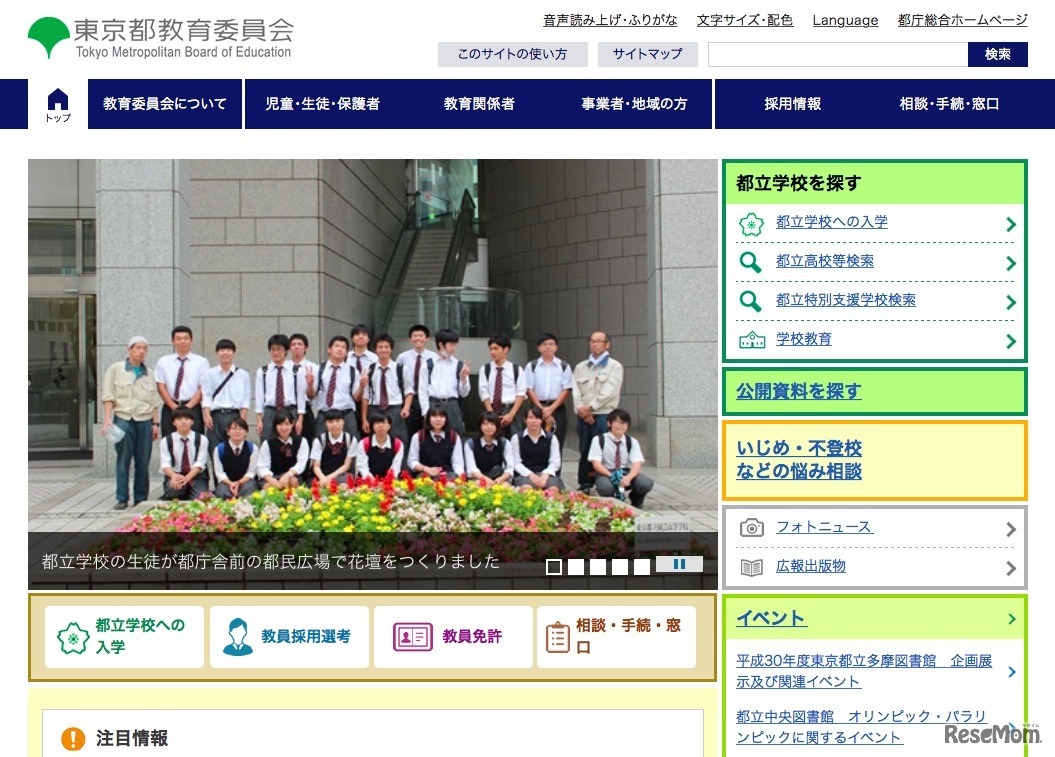Click the magnifier icon for 都立特別支援学校検索
1055x757 pixels.
tap(752, 300)
